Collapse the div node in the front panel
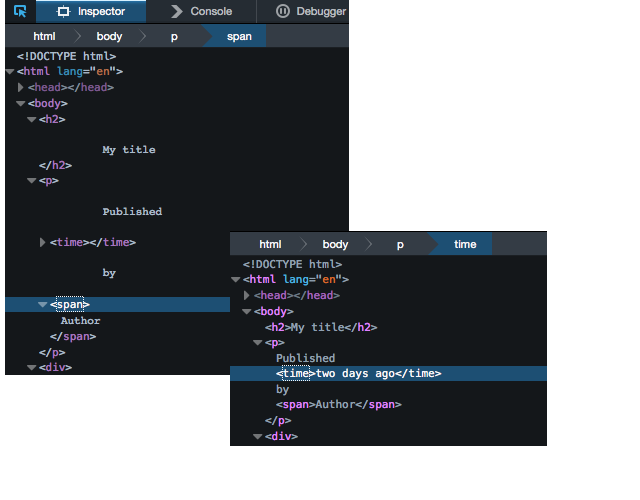640x500 pixels. 258,436
